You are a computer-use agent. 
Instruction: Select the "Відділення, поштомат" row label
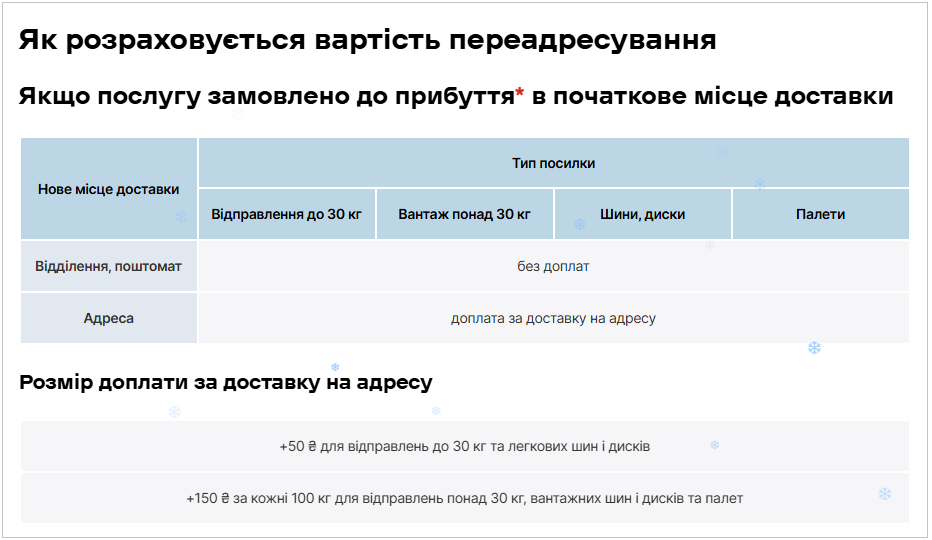click(109, 266)
